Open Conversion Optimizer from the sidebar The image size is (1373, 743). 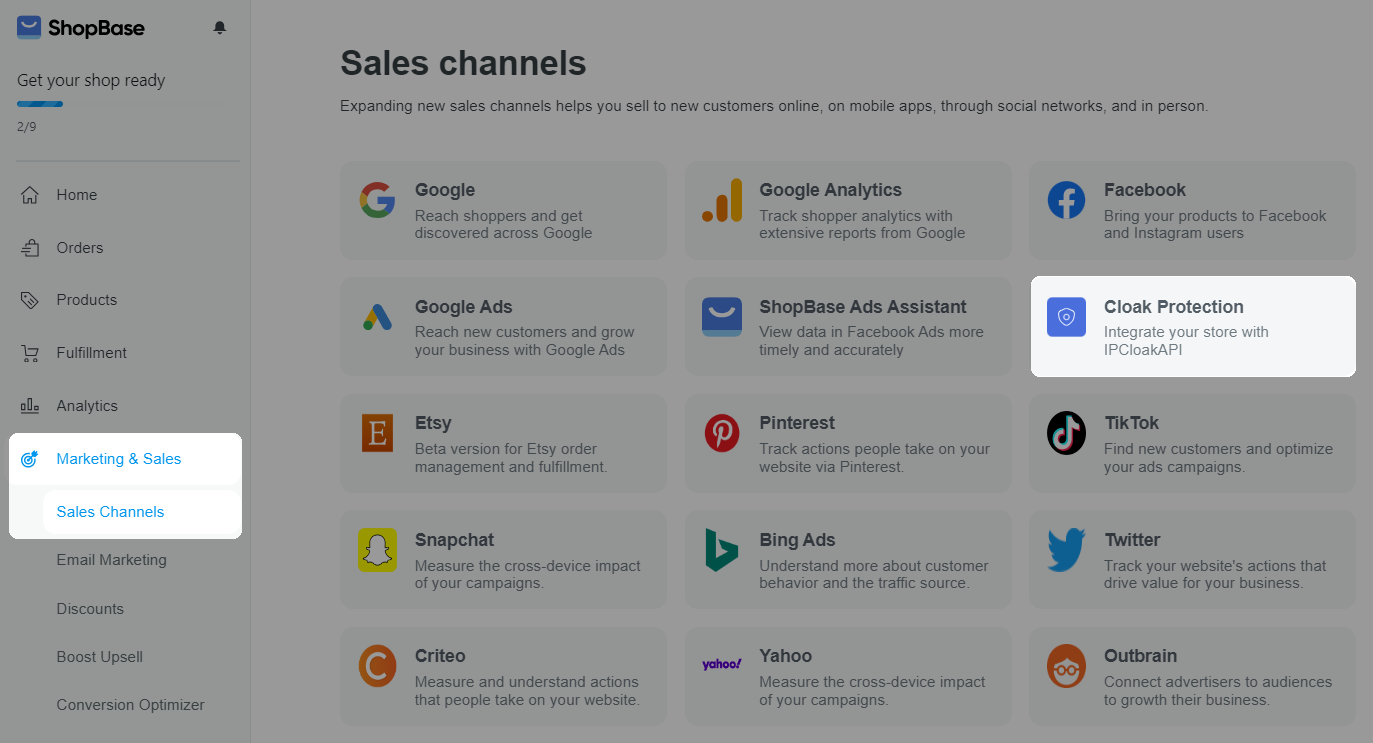coord(130,705)
